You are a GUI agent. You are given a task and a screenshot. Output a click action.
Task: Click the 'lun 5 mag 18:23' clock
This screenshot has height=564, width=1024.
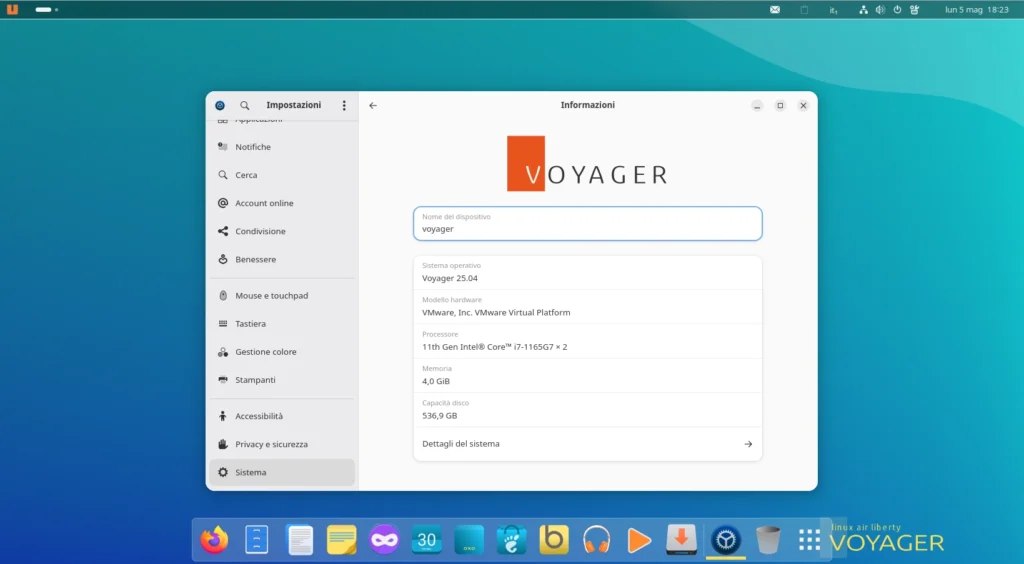pos(976,10)
